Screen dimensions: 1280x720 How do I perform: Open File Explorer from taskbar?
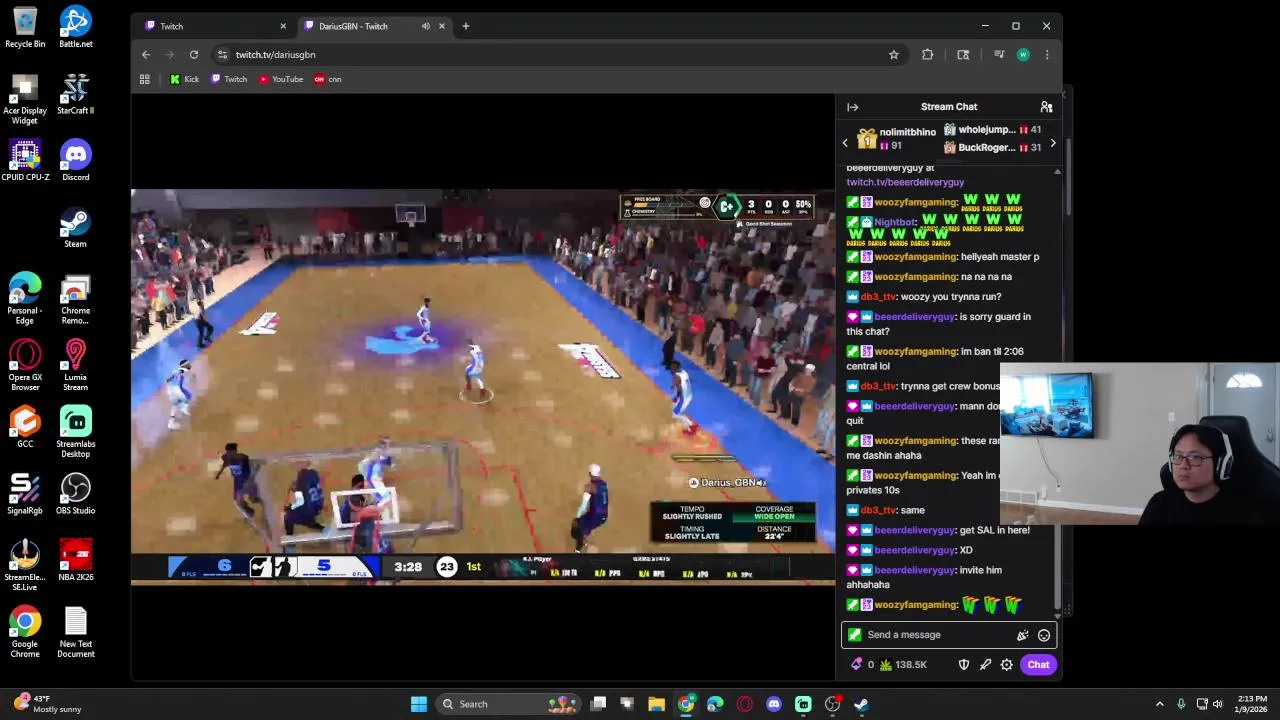point(656,704)
